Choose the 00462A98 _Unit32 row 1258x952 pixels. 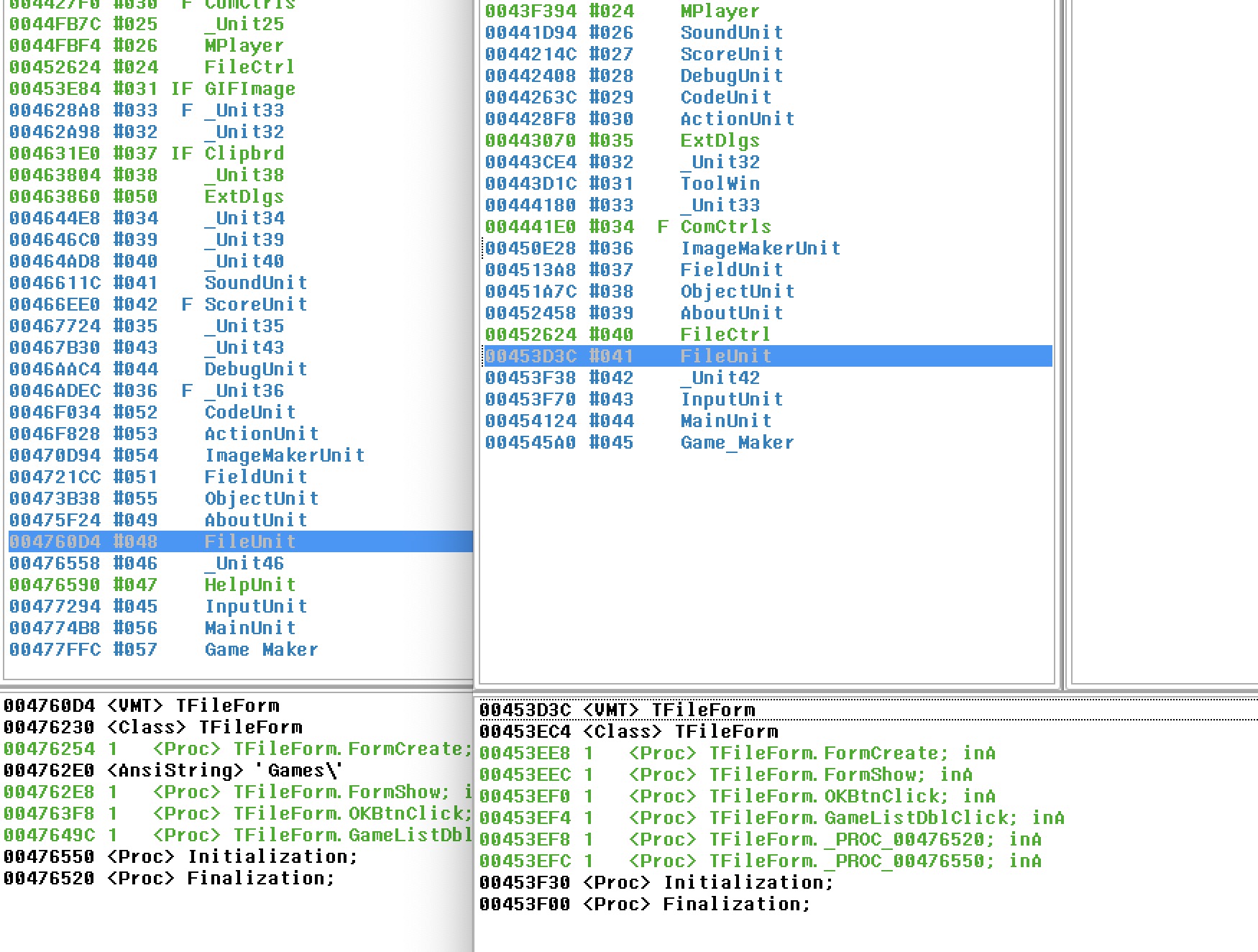coord(240,132)
